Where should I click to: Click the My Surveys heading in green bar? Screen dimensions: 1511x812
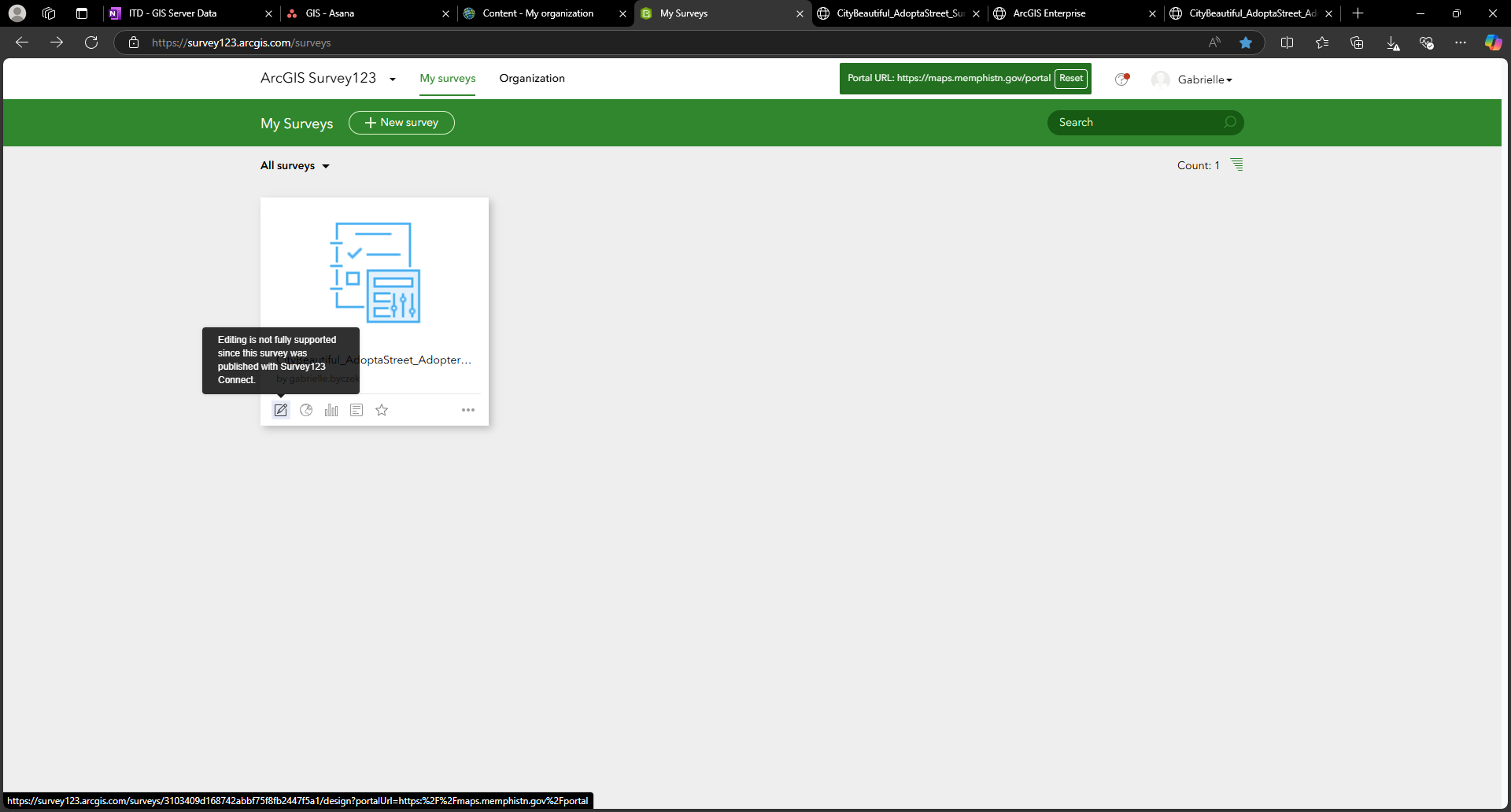[x=297, y=124]
